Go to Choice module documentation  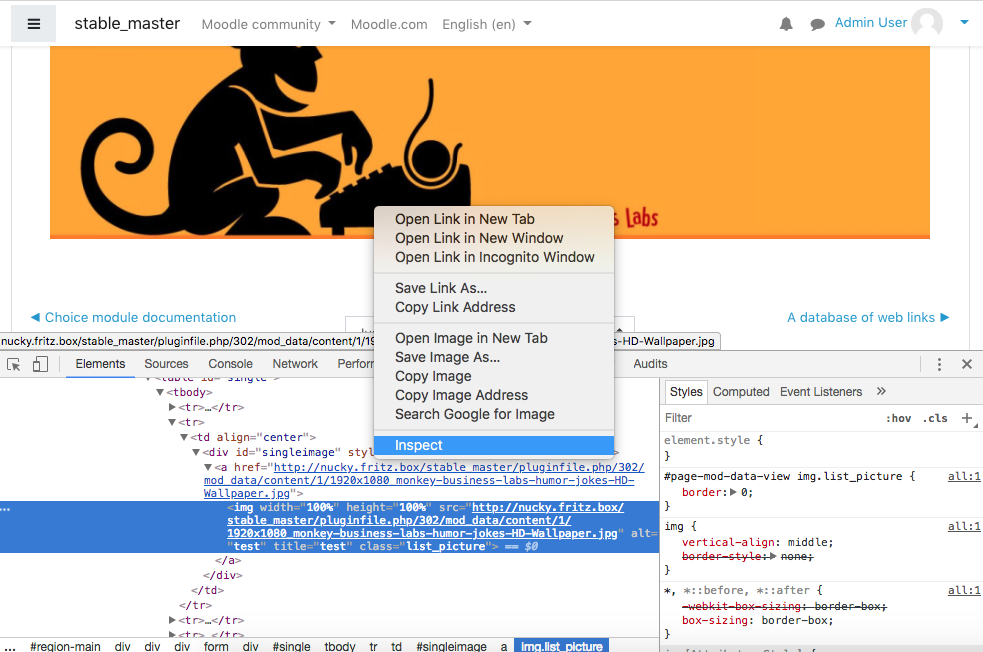point(134,317)
